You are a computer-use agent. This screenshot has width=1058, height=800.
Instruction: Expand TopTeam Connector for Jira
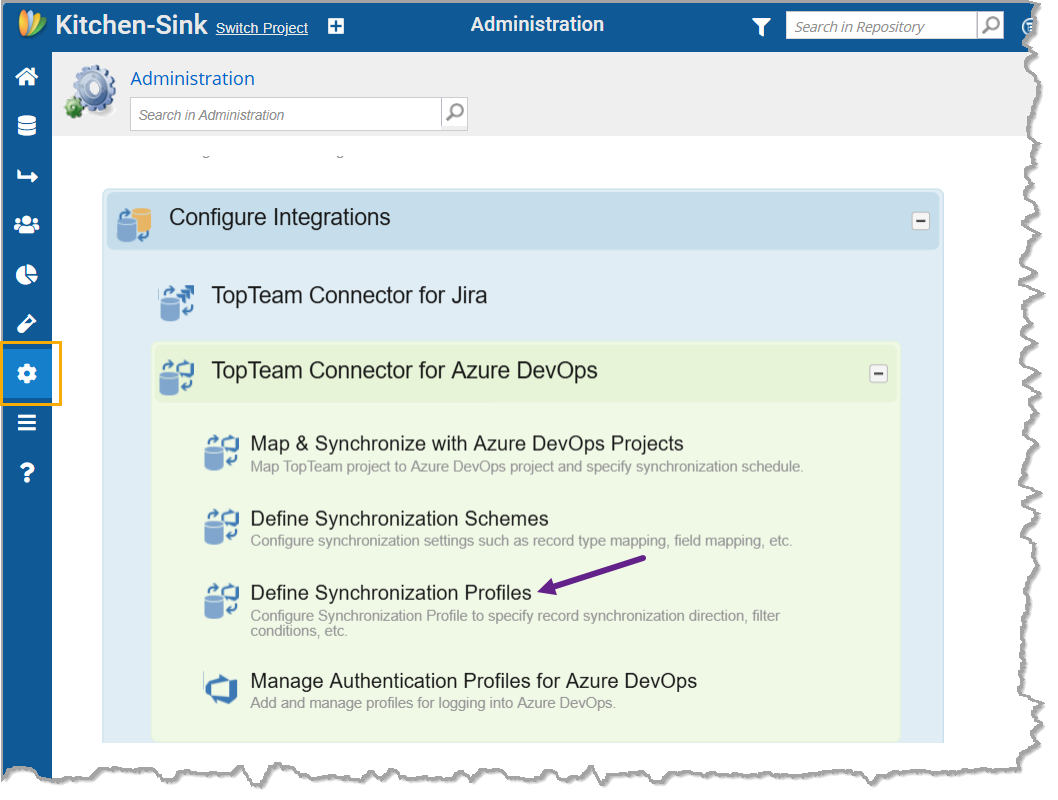[349, 296]
